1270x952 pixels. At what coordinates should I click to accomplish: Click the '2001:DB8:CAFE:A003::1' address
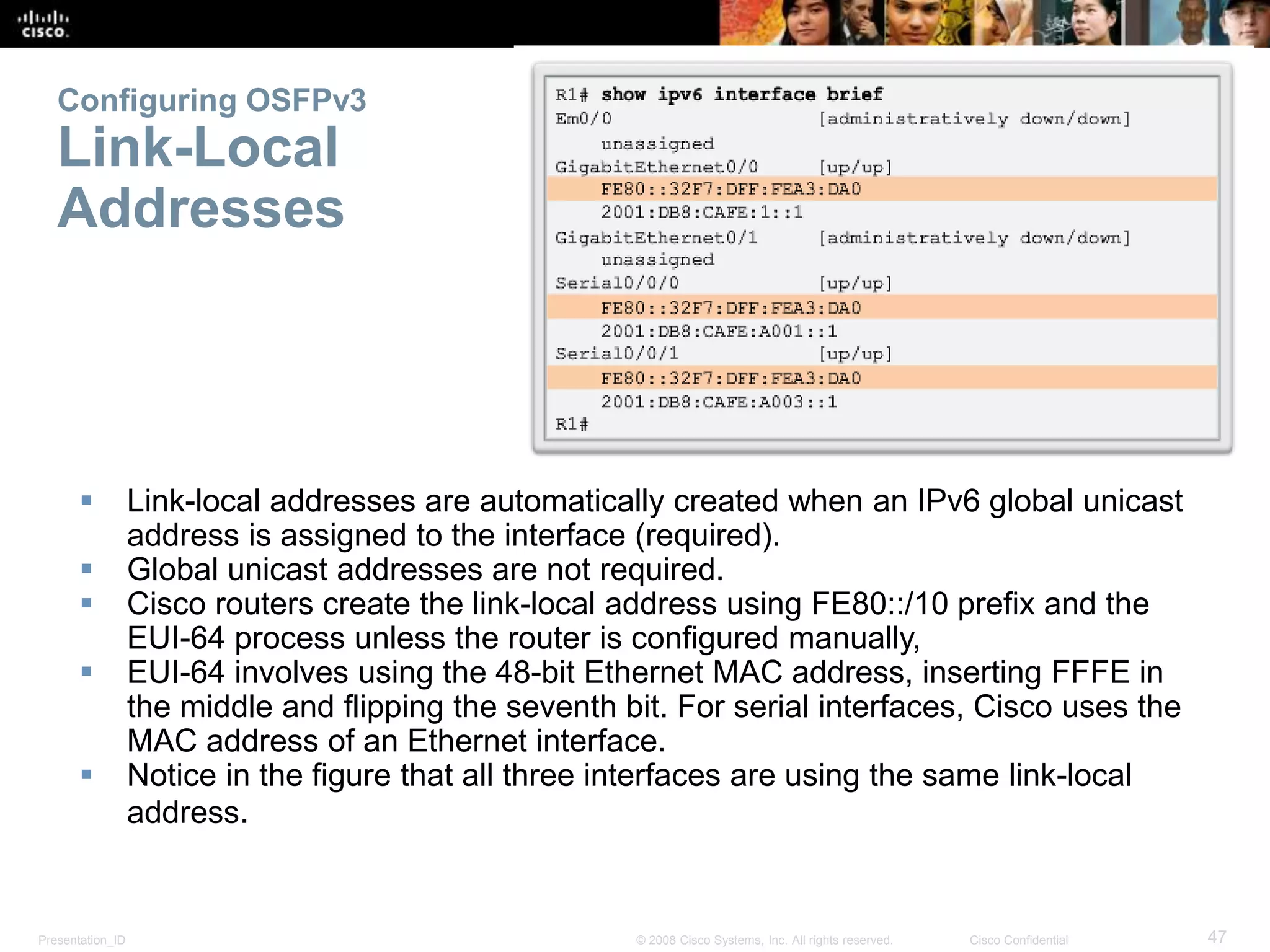pos(719,402)
